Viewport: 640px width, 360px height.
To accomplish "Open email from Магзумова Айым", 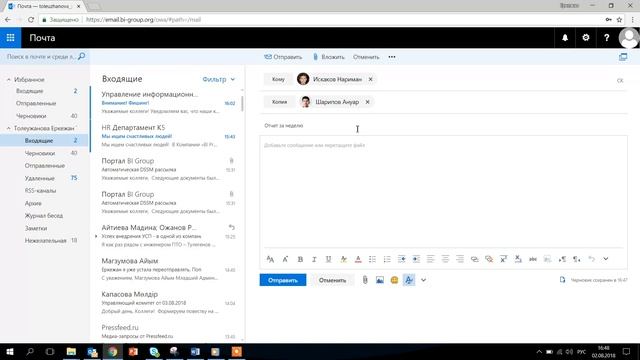I will [168, 269].
